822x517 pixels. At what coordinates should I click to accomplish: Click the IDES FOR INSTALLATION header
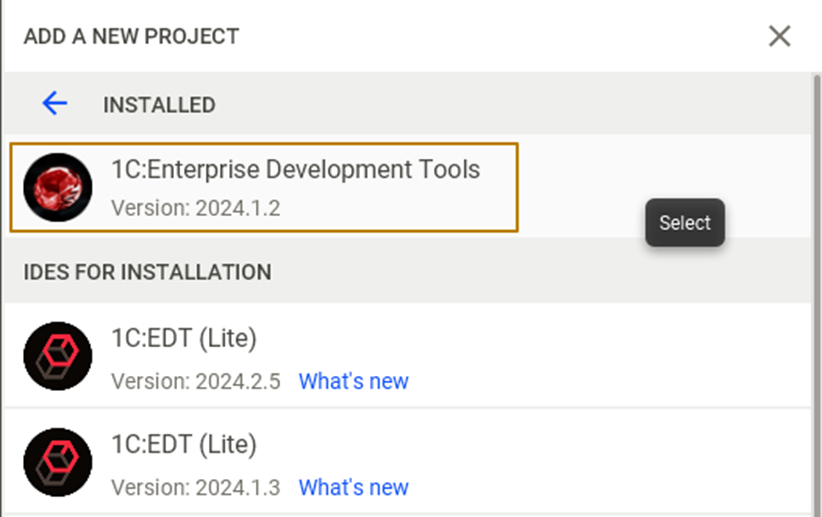coord(147,271)
